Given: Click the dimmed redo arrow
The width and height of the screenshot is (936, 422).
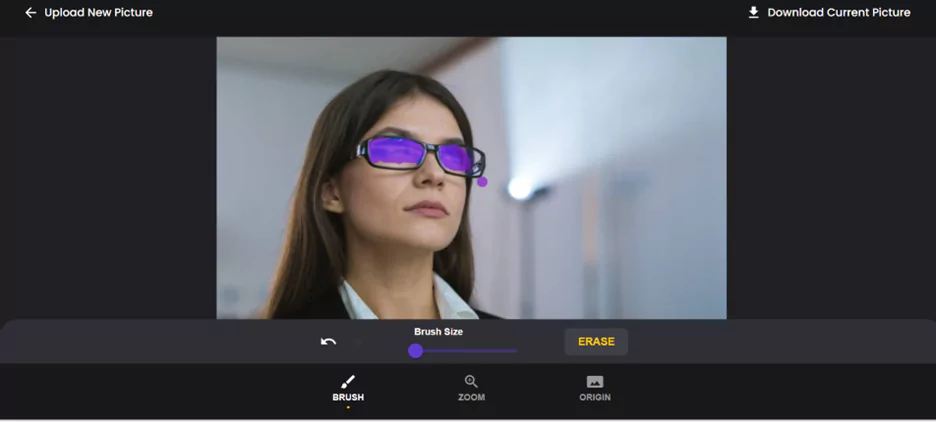Looking at the screenshot, I should (357, 341).
